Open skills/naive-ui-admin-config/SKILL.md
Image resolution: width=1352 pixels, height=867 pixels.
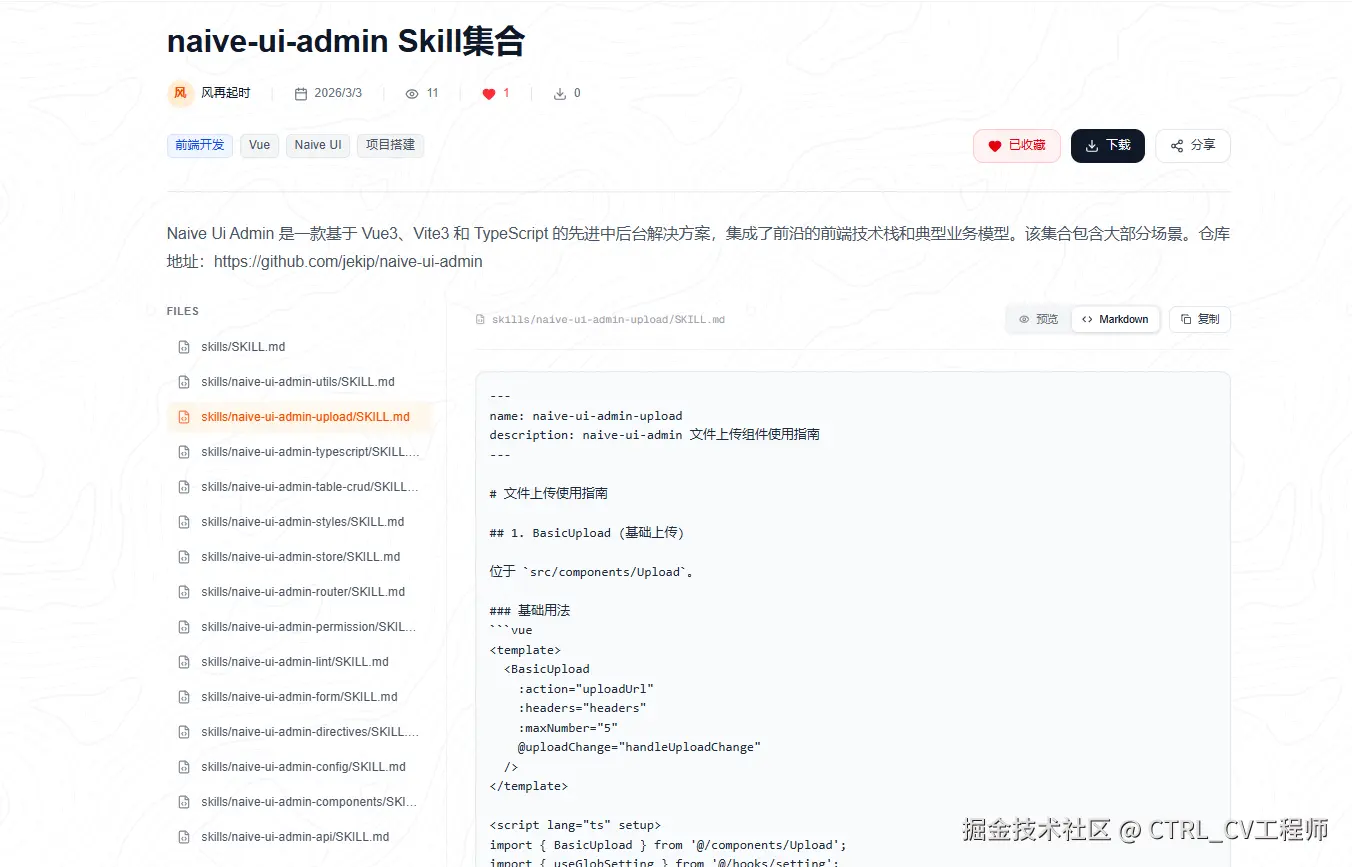pos(299,767)
